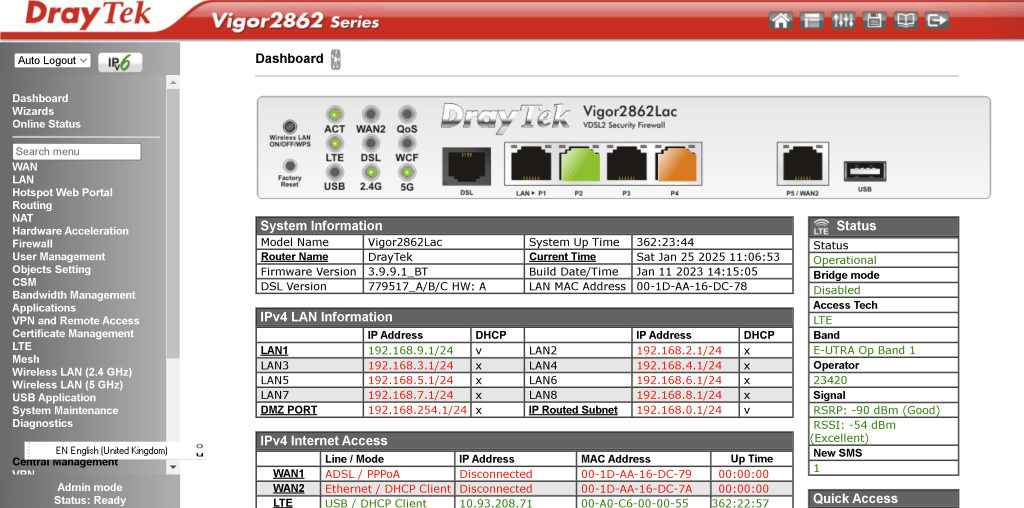Click the LTE signal icon in Status header
This screenshot has height=508, width=1024.
[x=821, y=227]
